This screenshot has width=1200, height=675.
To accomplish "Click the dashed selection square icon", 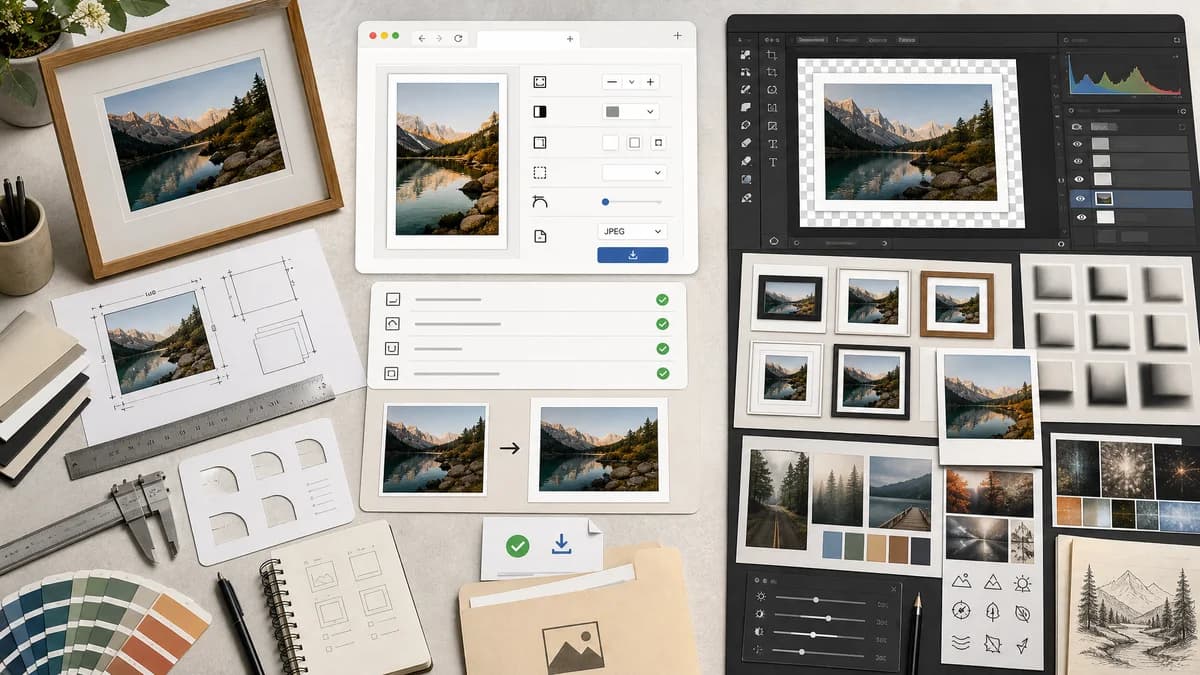I will click(541, 172).
